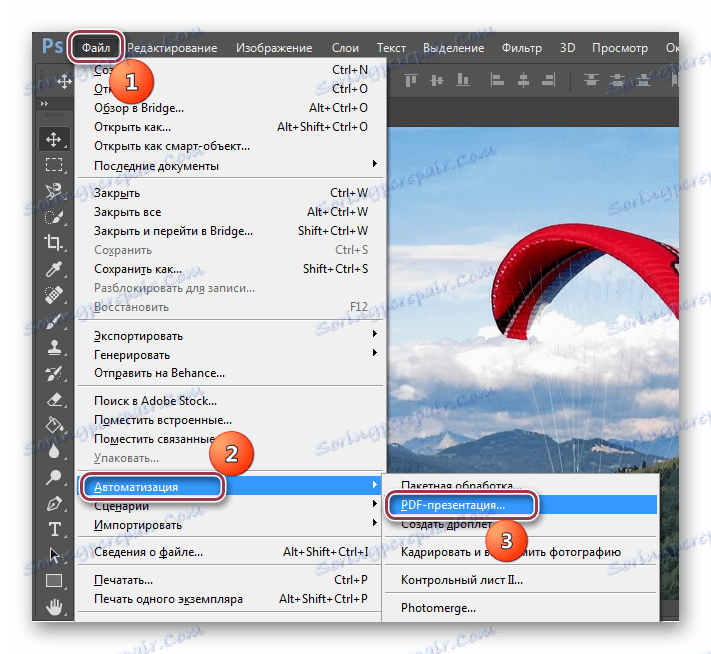Choose Поместить встроенные menu item

point(230,420)
